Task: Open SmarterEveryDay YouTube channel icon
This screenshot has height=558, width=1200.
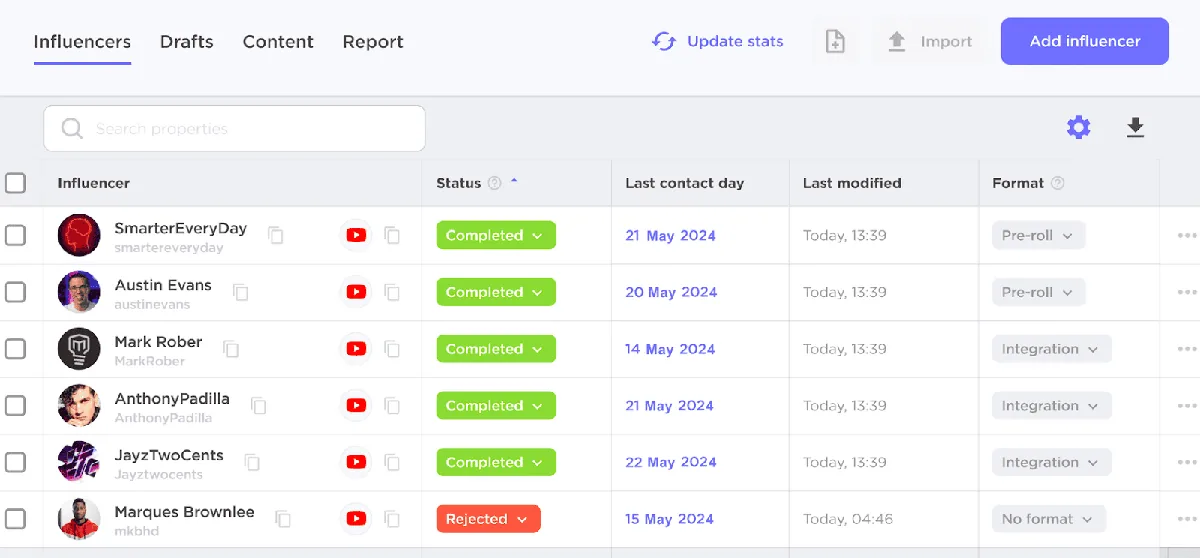Action: click(x=356, y=235)
